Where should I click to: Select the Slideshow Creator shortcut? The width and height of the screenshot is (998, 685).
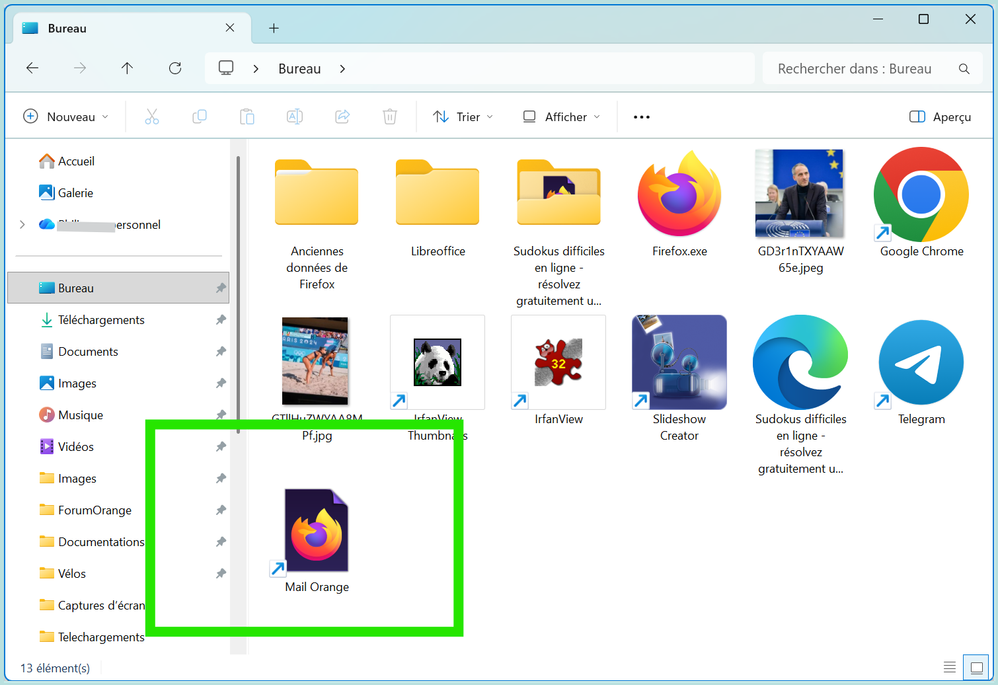click(679, 363)
